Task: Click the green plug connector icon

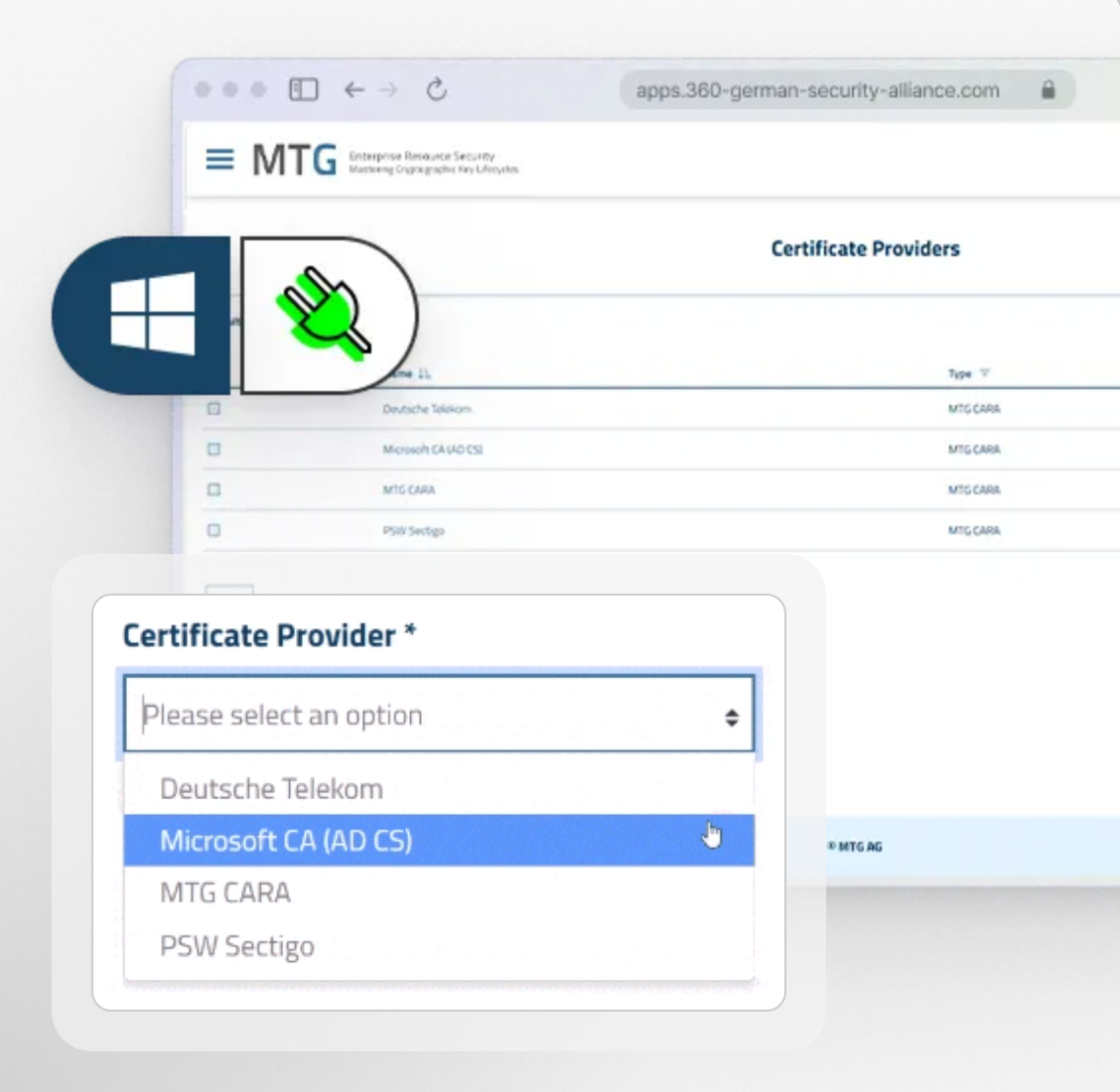Action: [325, 313]
